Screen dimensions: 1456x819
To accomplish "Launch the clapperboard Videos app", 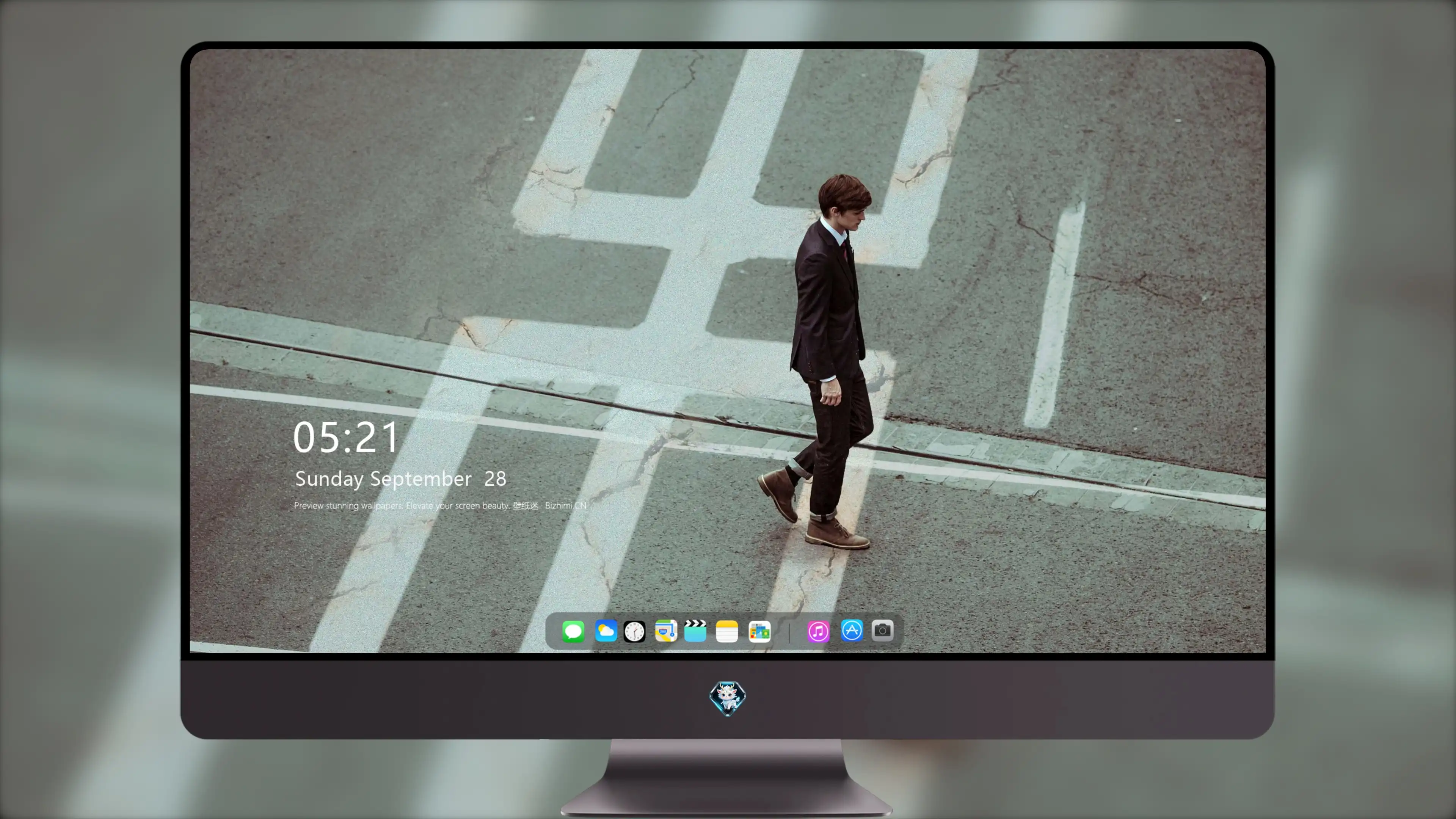I will (x=695, y=631).
